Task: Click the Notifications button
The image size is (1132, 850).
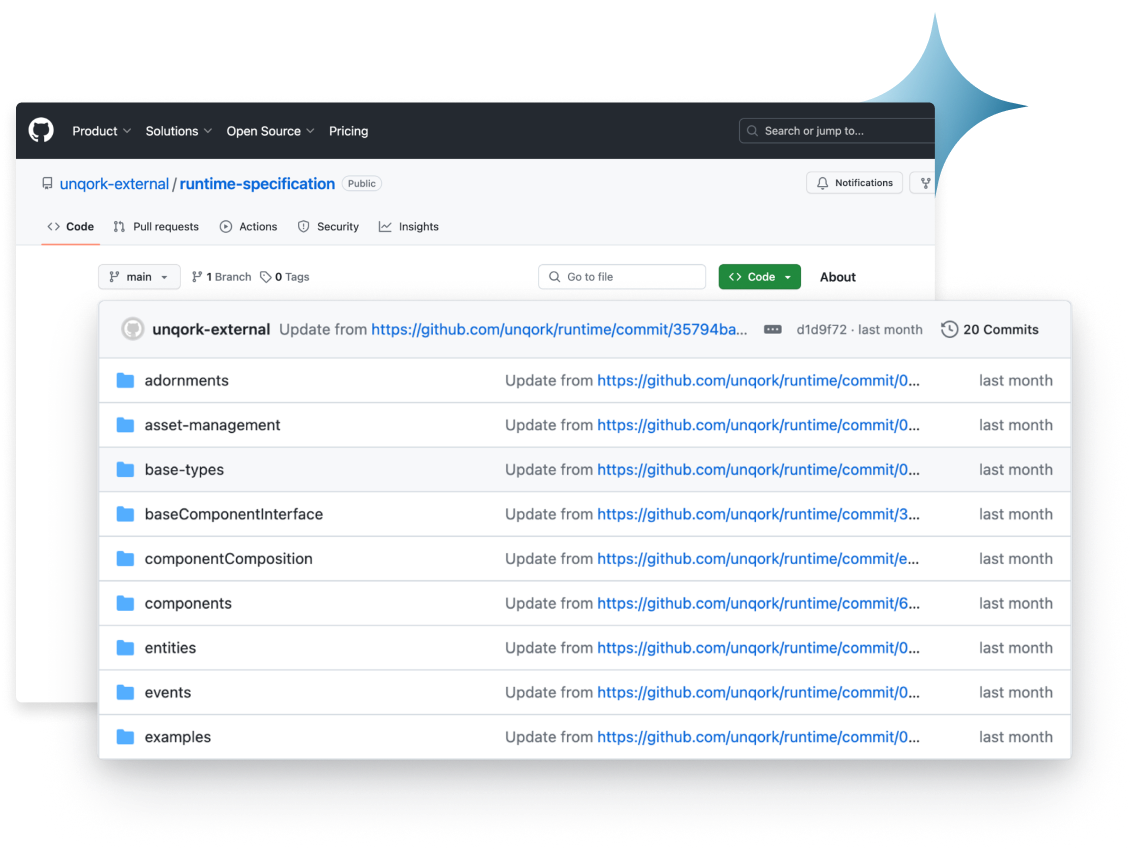Action: point(855,183)
